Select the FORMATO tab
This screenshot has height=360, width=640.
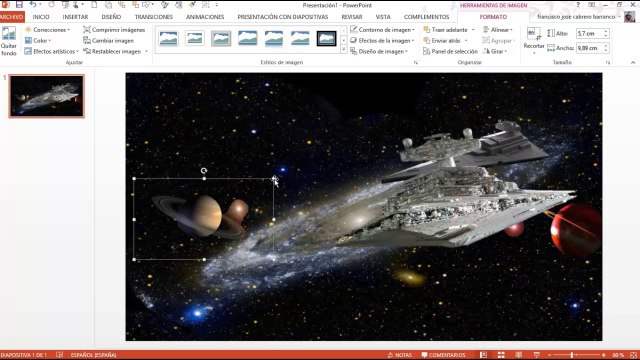(493, 17)
